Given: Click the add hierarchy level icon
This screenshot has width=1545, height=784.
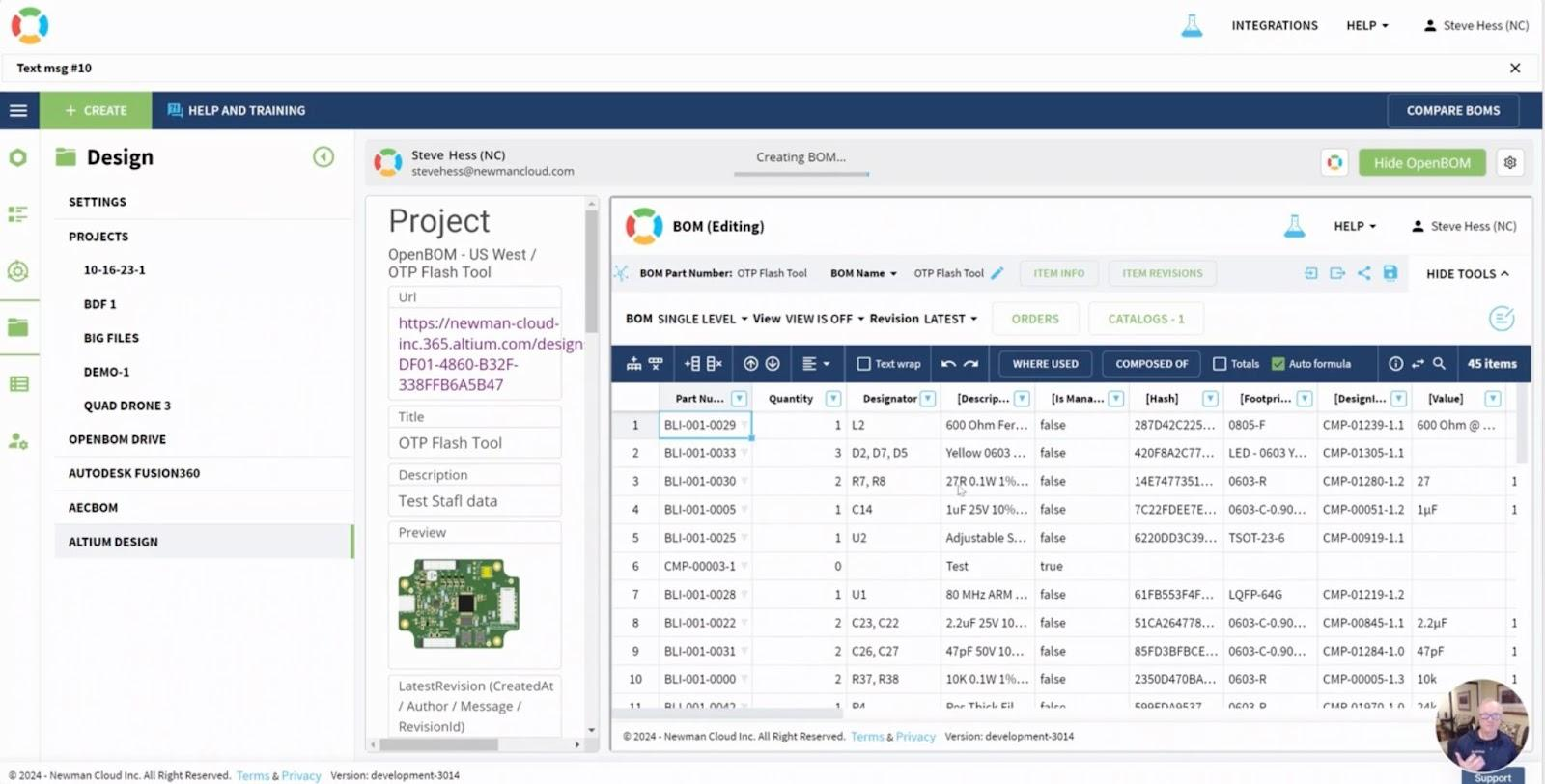Looking at the screenshot, I should pos(633,364).
